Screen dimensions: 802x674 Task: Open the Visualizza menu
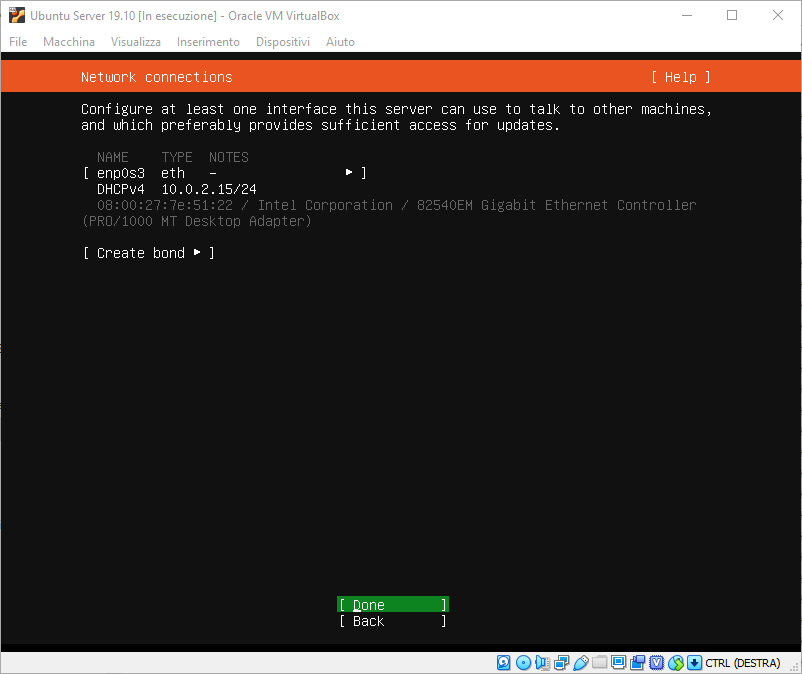coord(136,41)
